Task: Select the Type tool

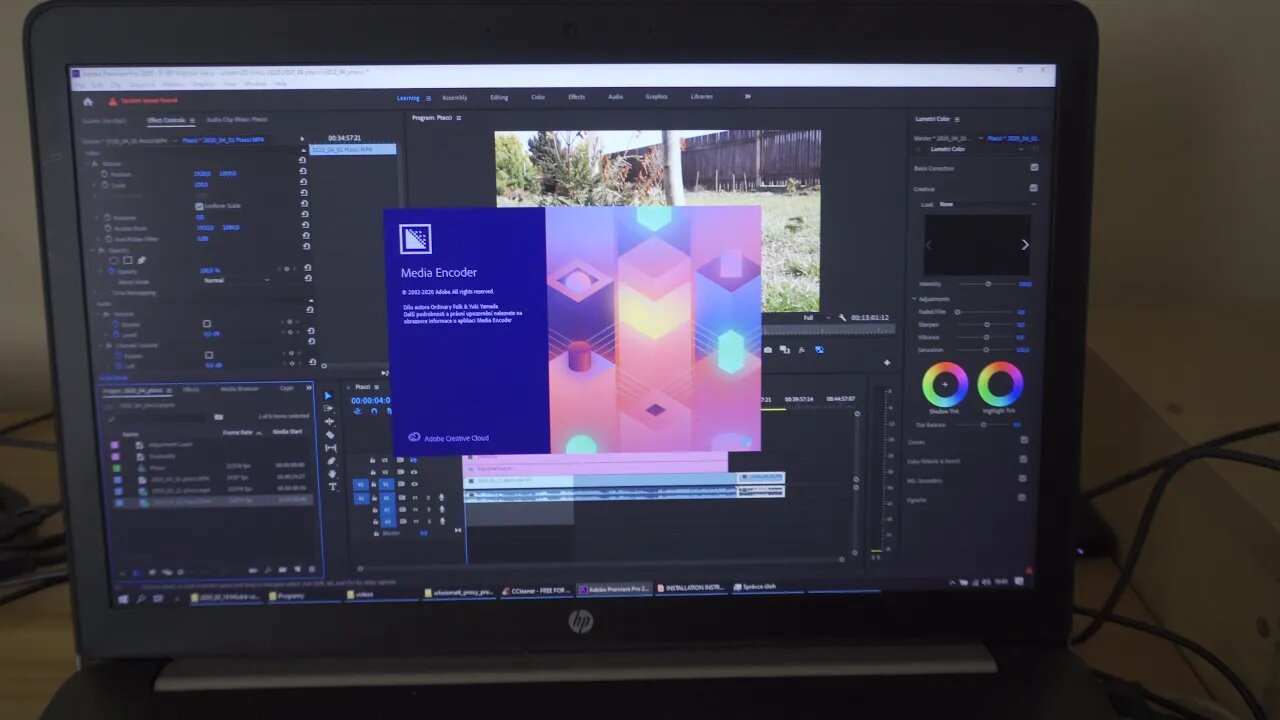Action: [334, 487]
